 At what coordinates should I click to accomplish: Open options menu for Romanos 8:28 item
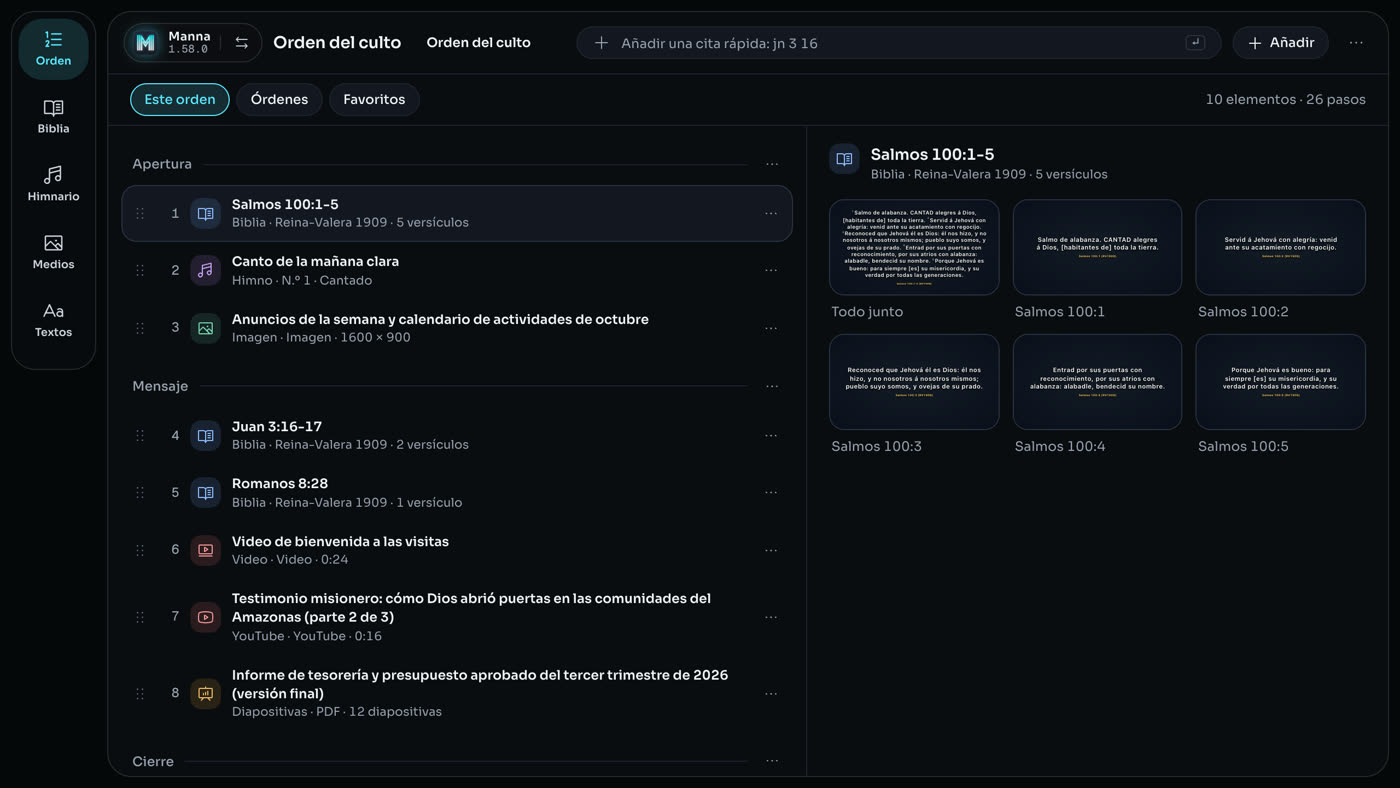771,492
